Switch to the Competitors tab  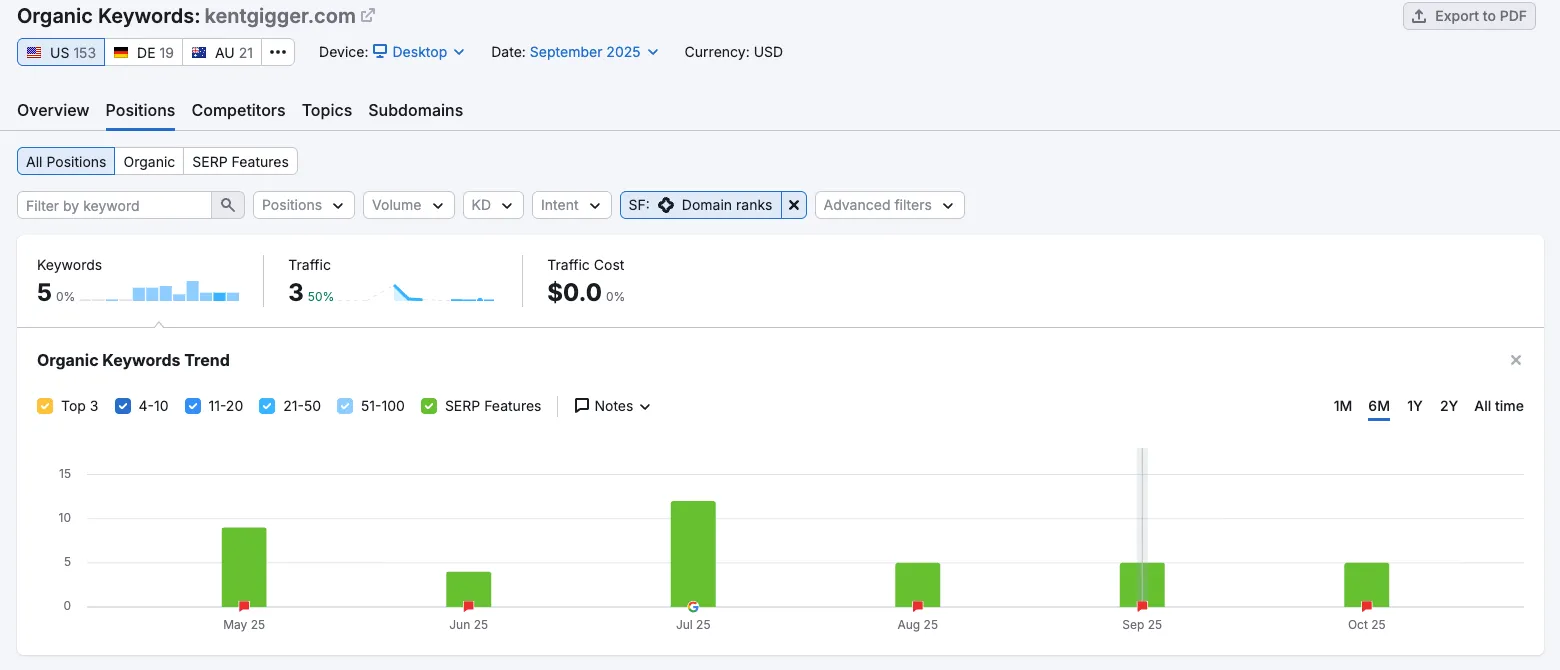tap(238, 110)
